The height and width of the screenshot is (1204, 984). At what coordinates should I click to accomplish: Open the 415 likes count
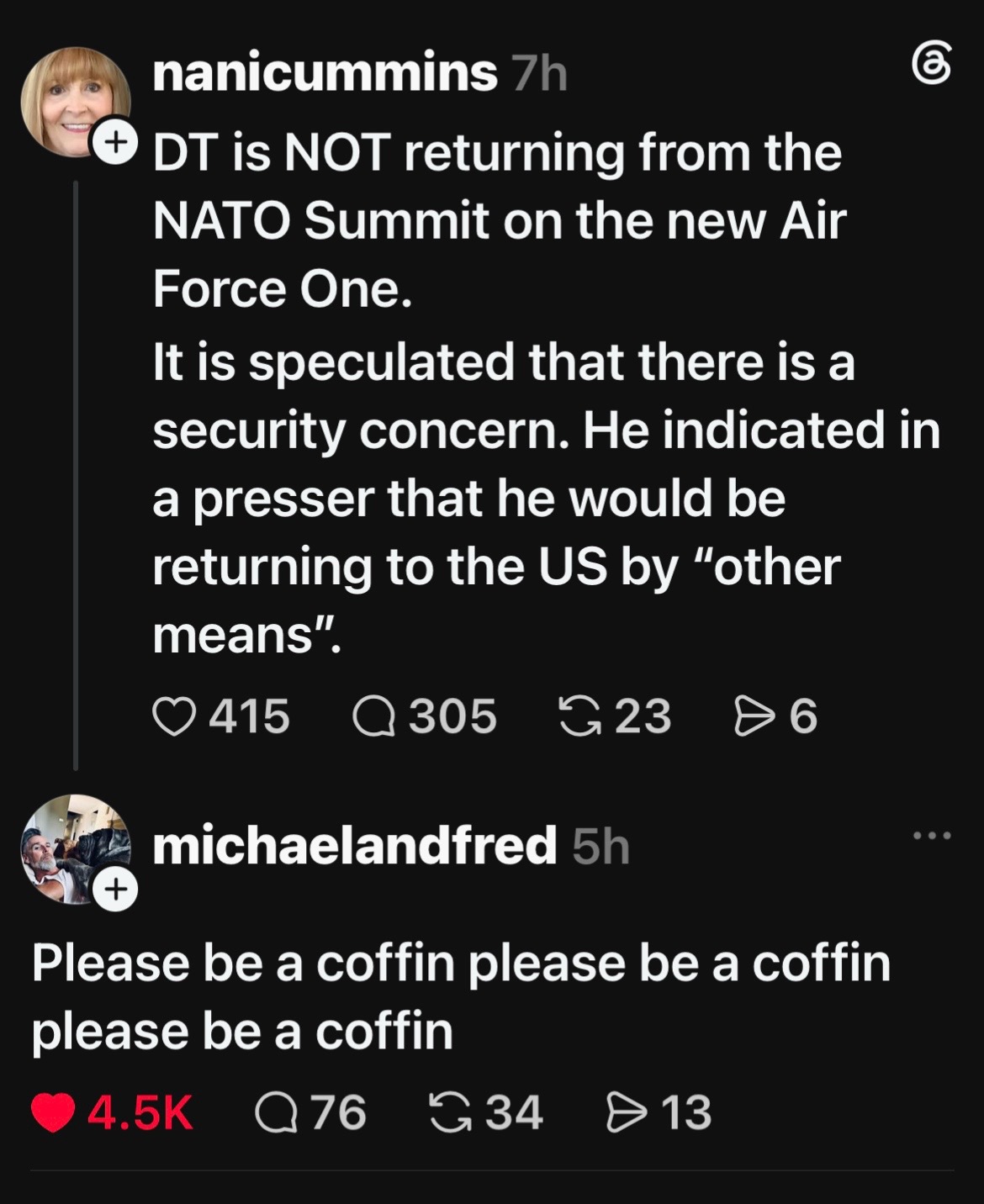(249, 717)
